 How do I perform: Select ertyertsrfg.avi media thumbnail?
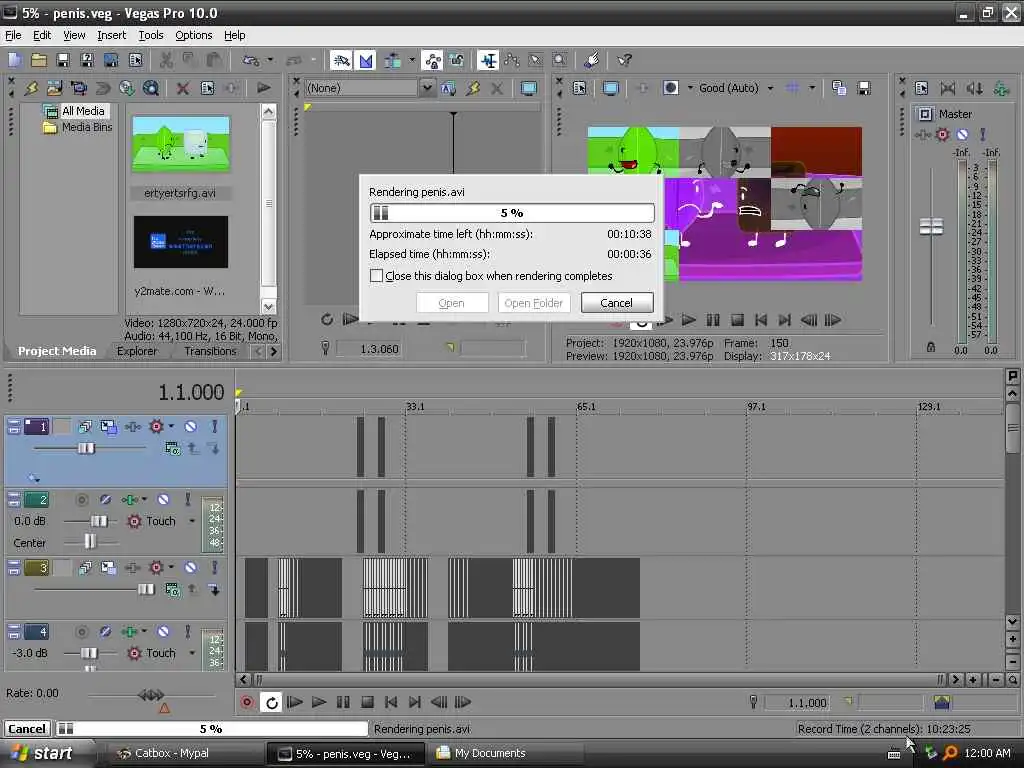coord(181,144)
